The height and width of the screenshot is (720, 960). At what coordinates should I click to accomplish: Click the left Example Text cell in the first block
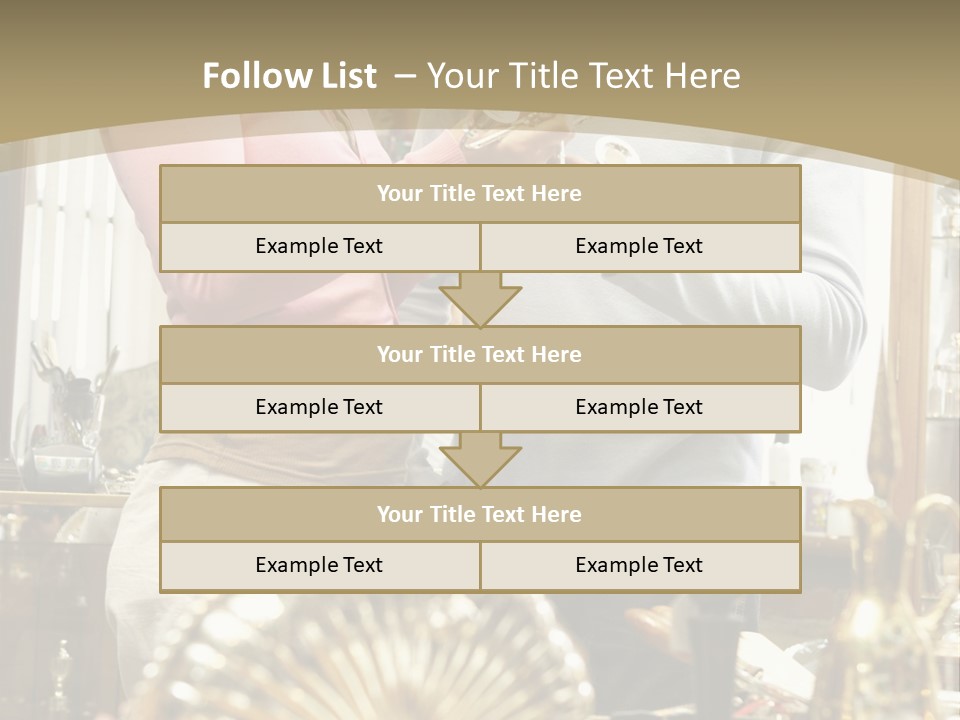pos(320,246)
